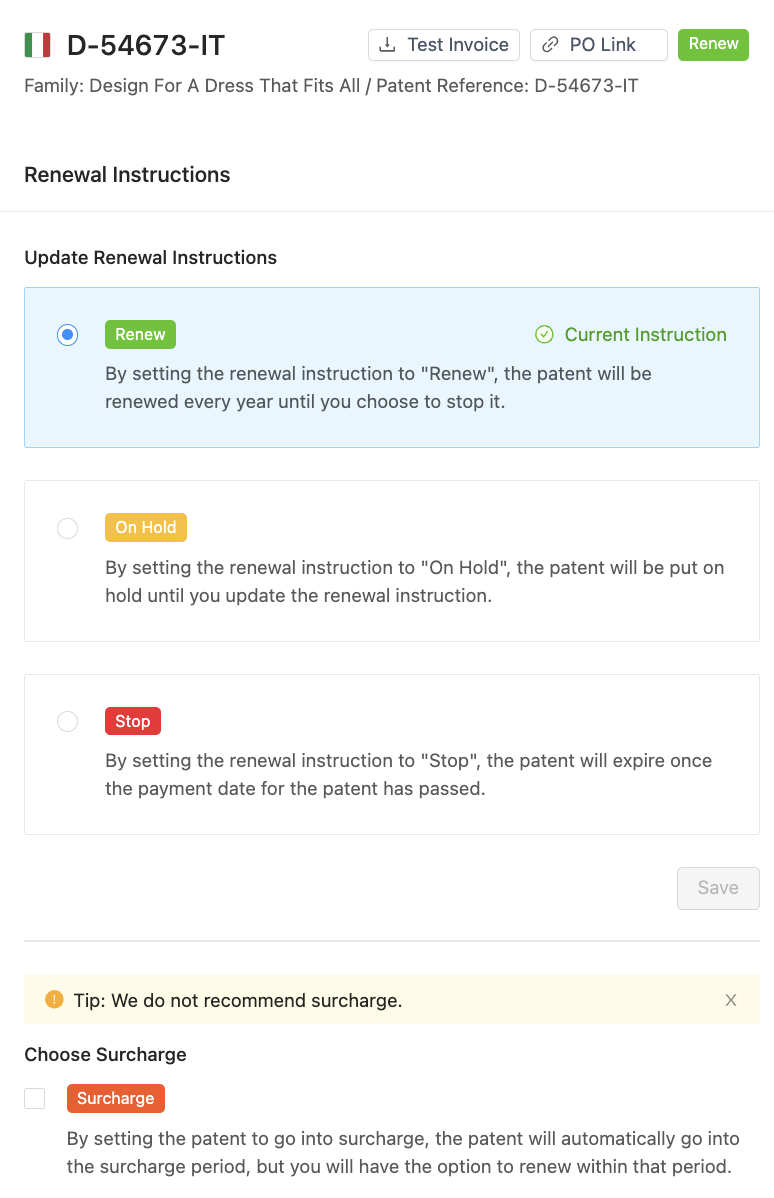Open the Test Invoice download
Viewport: 774px width, 1198px height.
[x=443, y=44]
